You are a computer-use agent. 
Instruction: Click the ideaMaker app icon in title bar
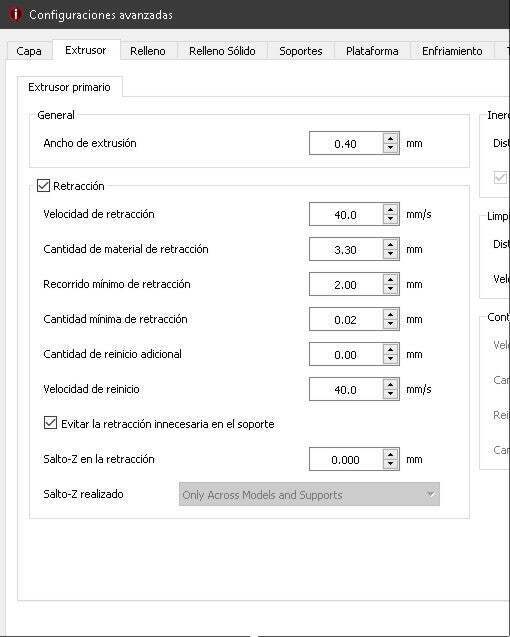click(x=15, y=14)
